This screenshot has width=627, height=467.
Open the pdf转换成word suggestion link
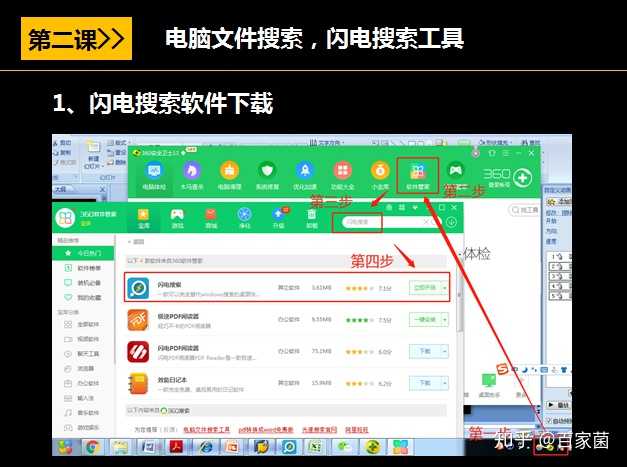266,429
